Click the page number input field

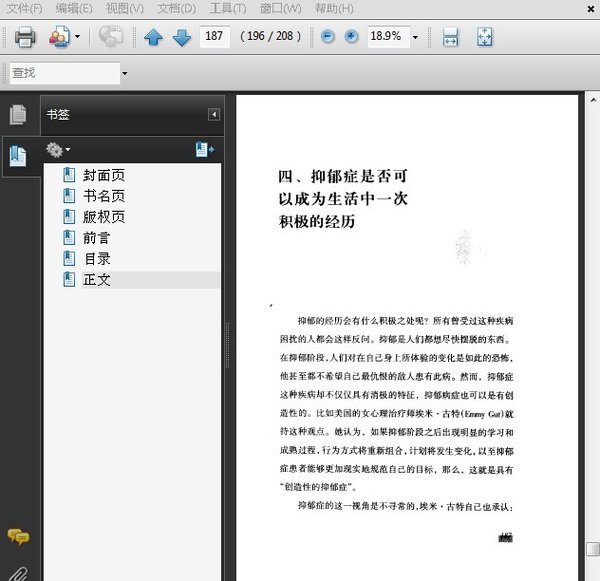(213, 37)
